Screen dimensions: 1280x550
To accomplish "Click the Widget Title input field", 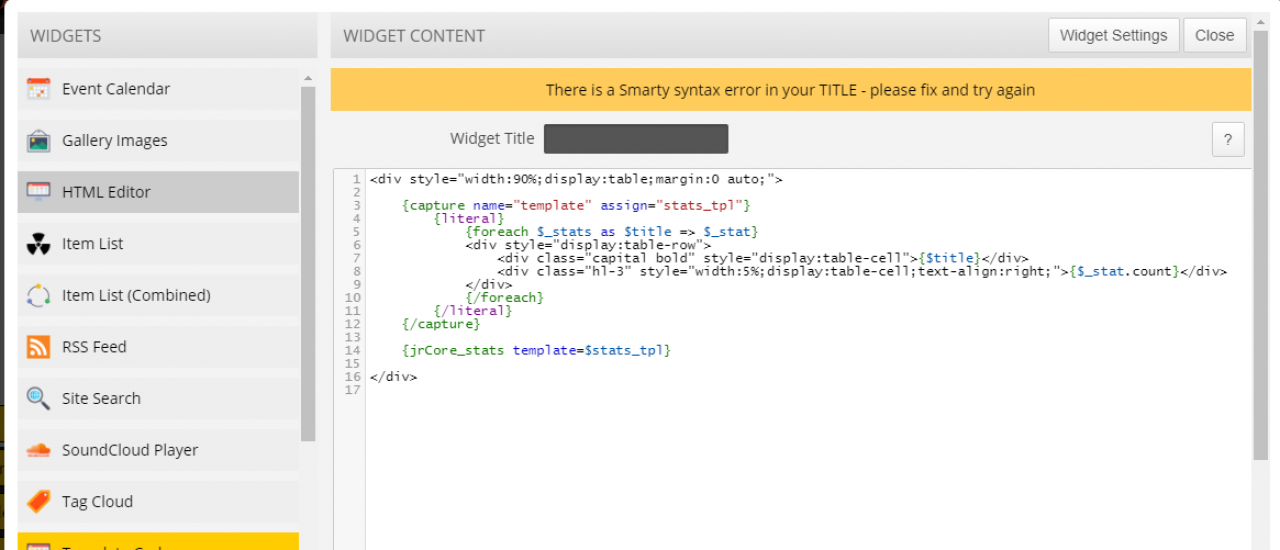I will (636, 139).
